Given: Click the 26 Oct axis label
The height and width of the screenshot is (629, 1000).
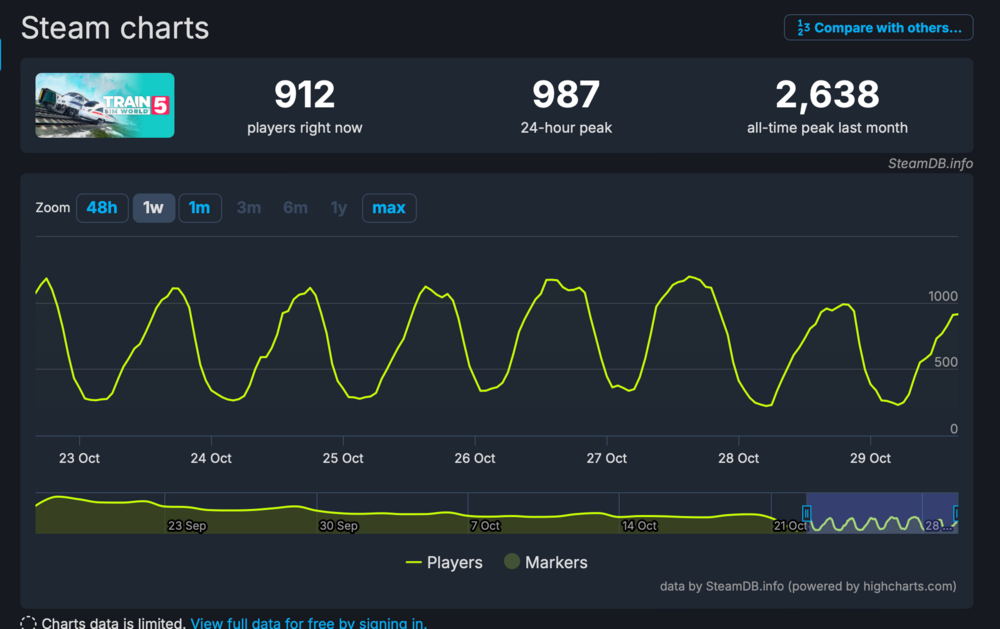Looking at the screenshot, I should [474, 458].
